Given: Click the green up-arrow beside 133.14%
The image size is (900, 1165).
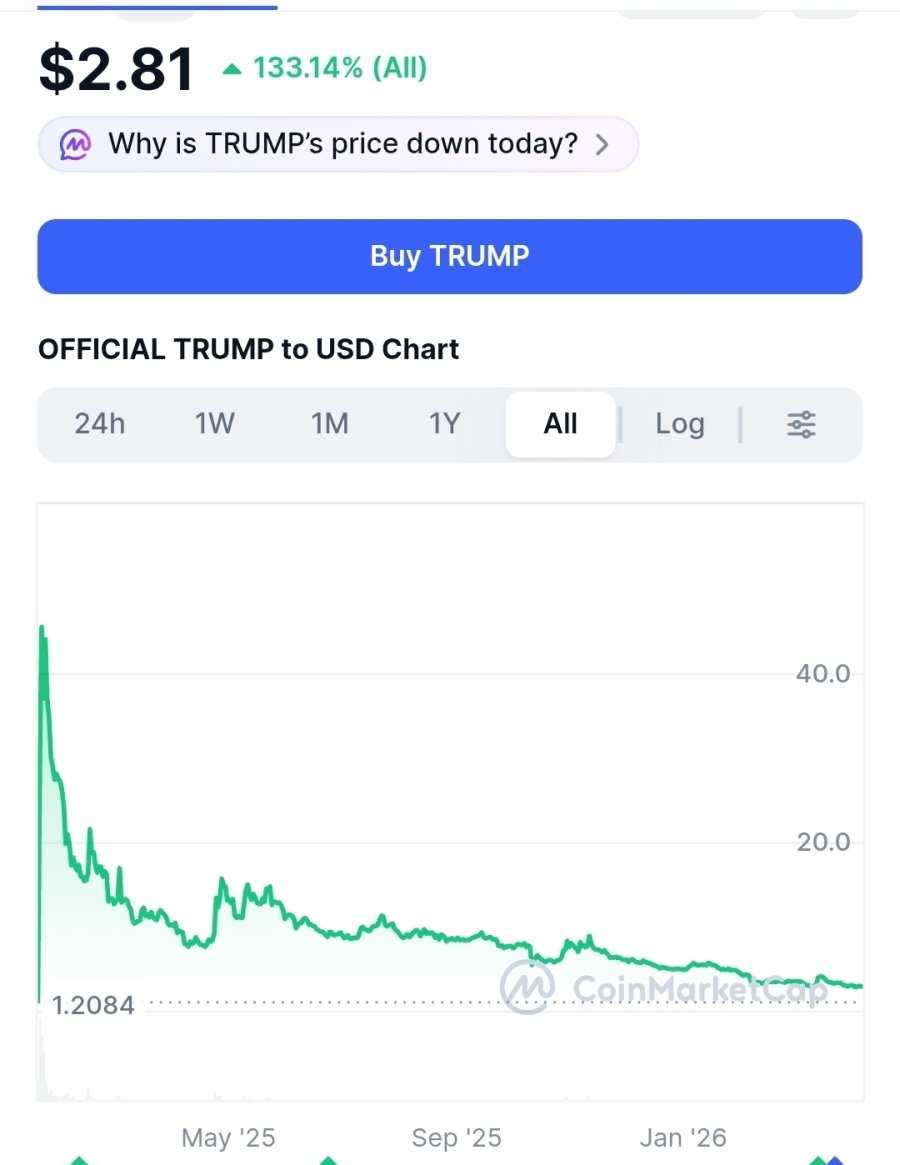Looking at the screenshot, I should coord(232,69).
